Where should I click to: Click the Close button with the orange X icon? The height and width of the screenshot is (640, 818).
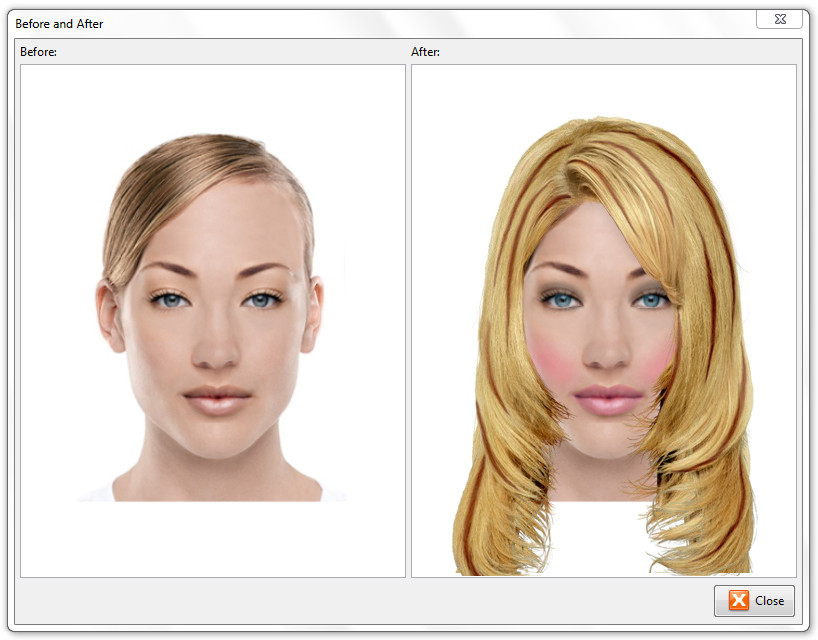(x=754, y=601)
